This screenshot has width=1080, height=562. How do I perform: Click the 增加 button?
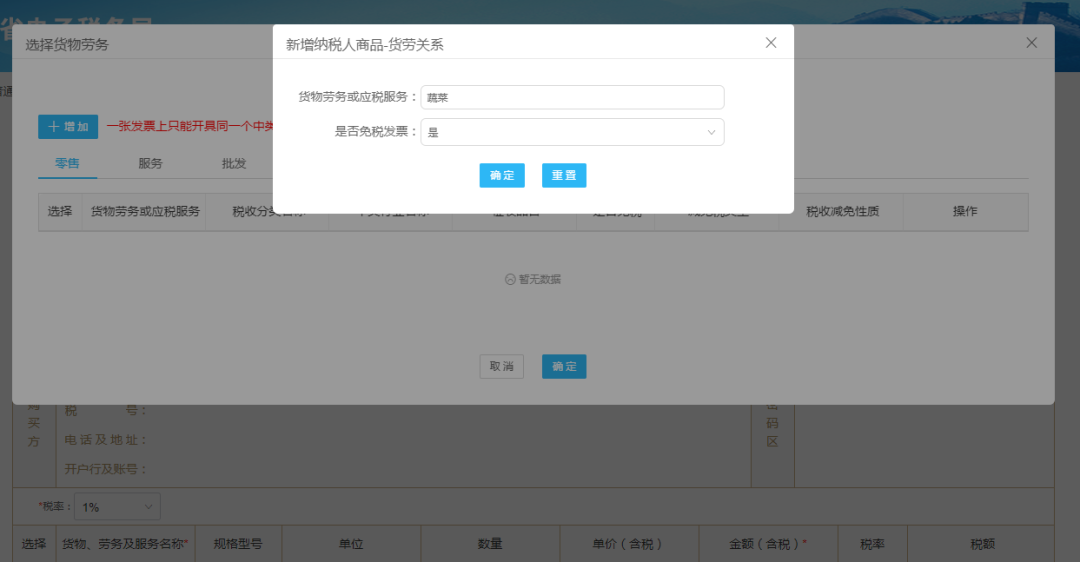tap(68, 127)
